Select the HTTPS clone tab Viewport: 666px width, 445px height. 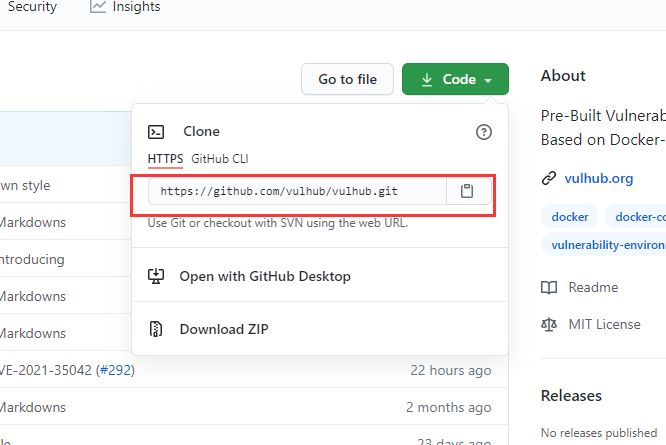165,159
